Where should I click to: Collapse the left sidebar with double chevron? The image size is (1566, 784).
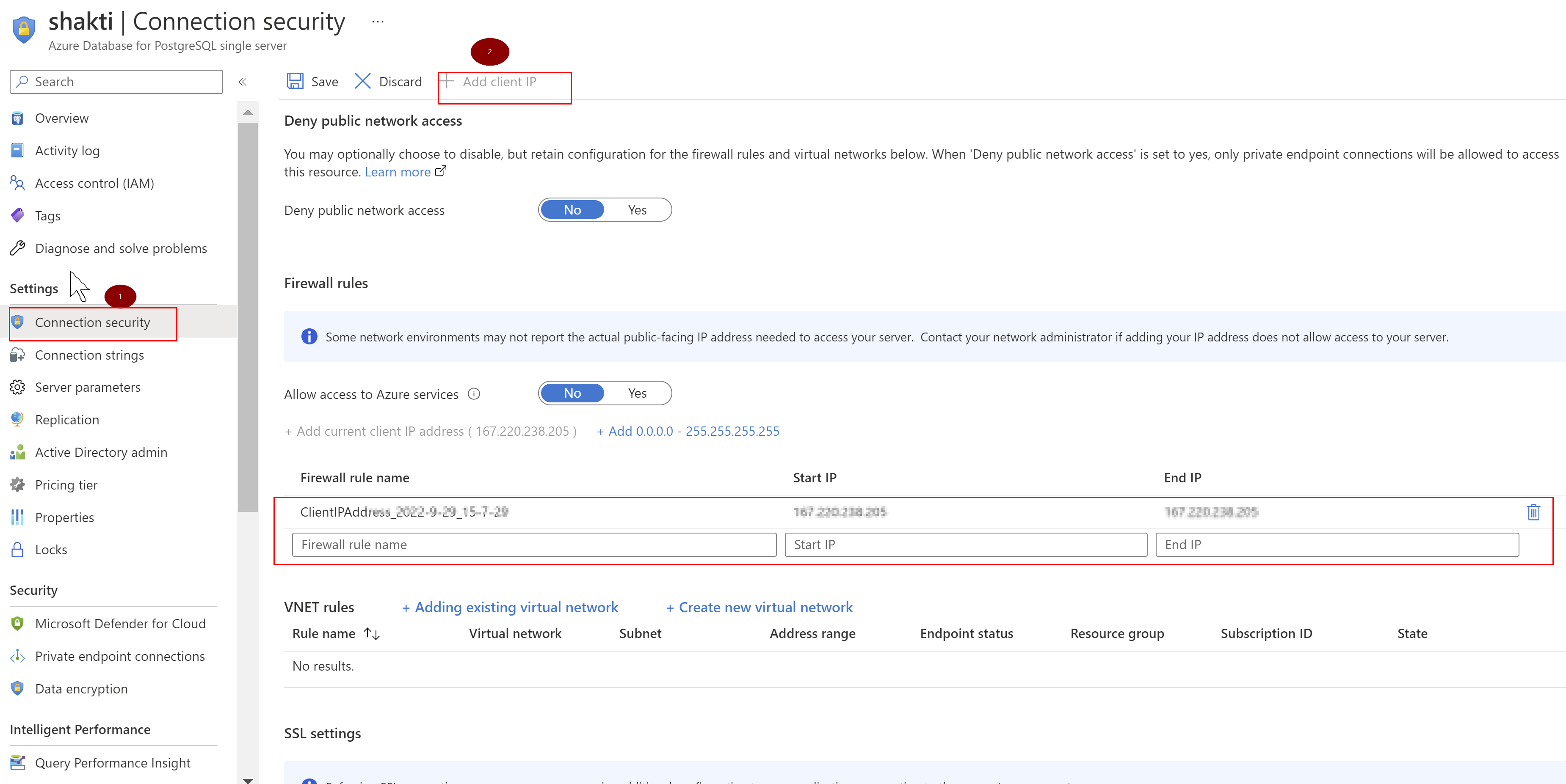(243, 82)
